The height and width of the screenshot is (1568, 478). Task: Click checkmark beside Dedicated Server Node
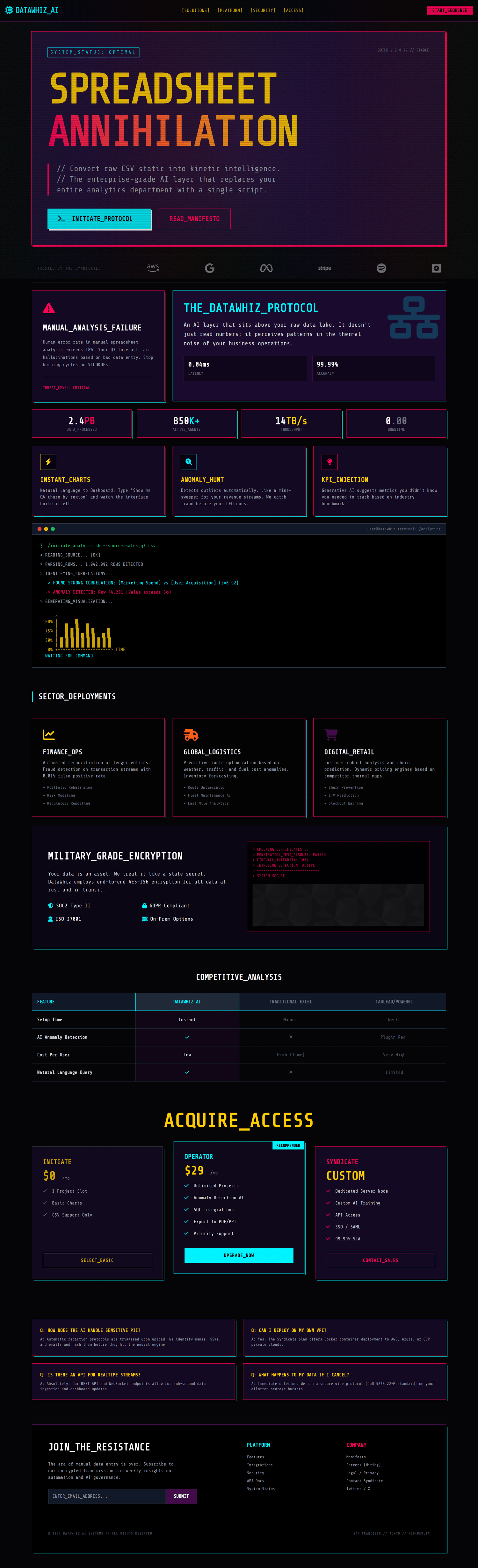point(328,1191)
